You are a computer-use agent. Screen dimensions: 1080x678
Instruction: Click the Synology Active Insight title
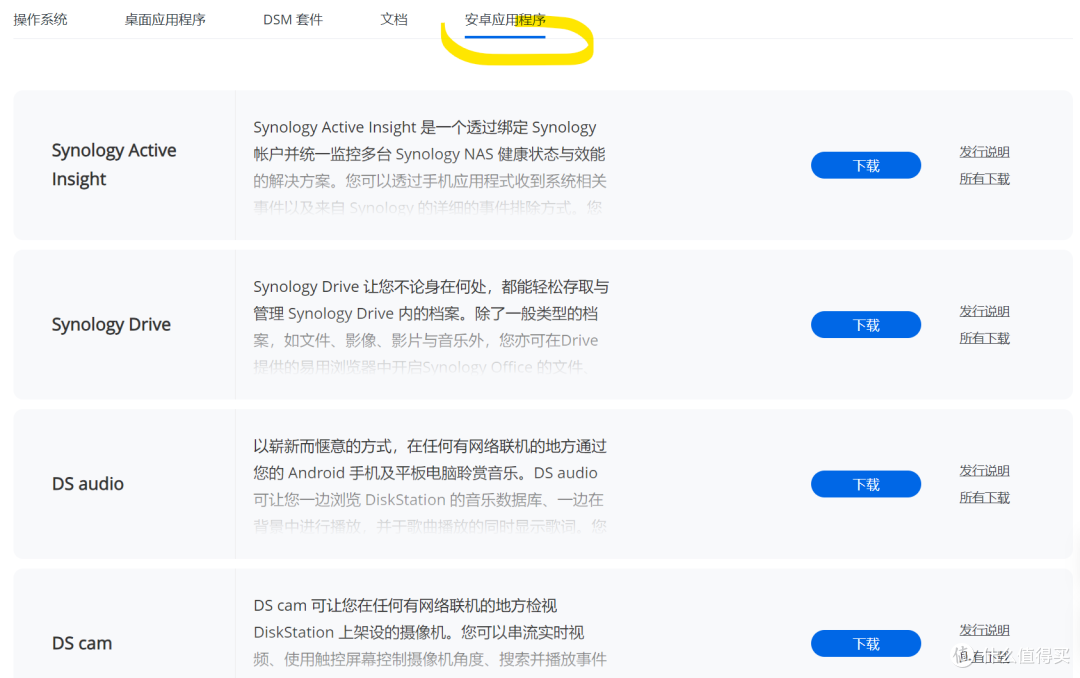point(114,165)
